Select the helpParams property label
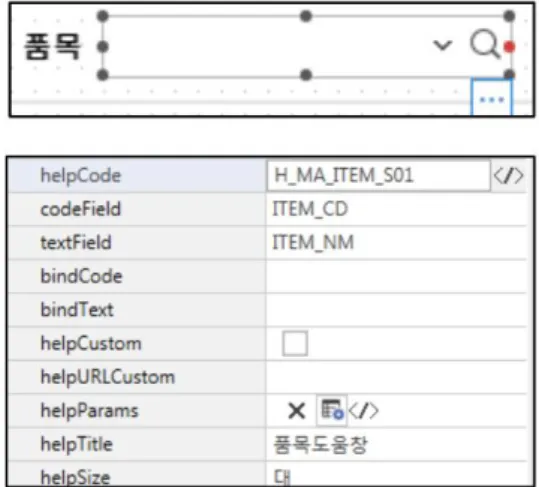The image size is (539, 487). (89, 411)
